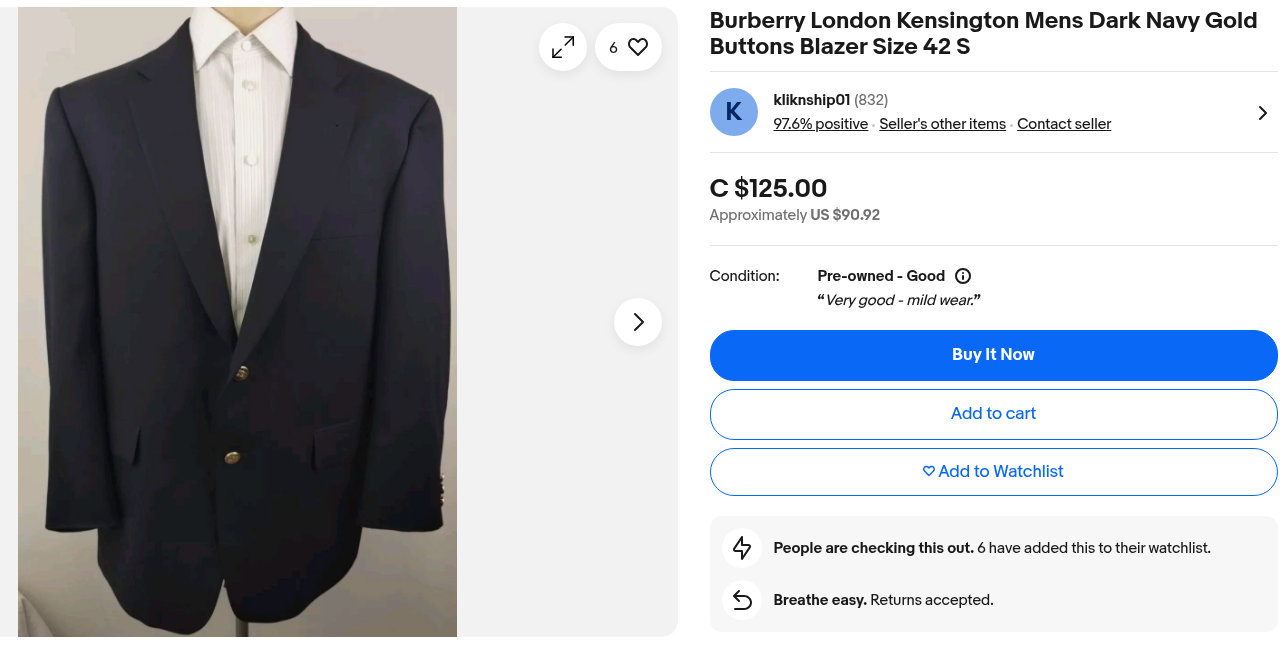Add the blazer to cart
The height and width of the screenshot is (647, 1283).
tap(993, 414)
